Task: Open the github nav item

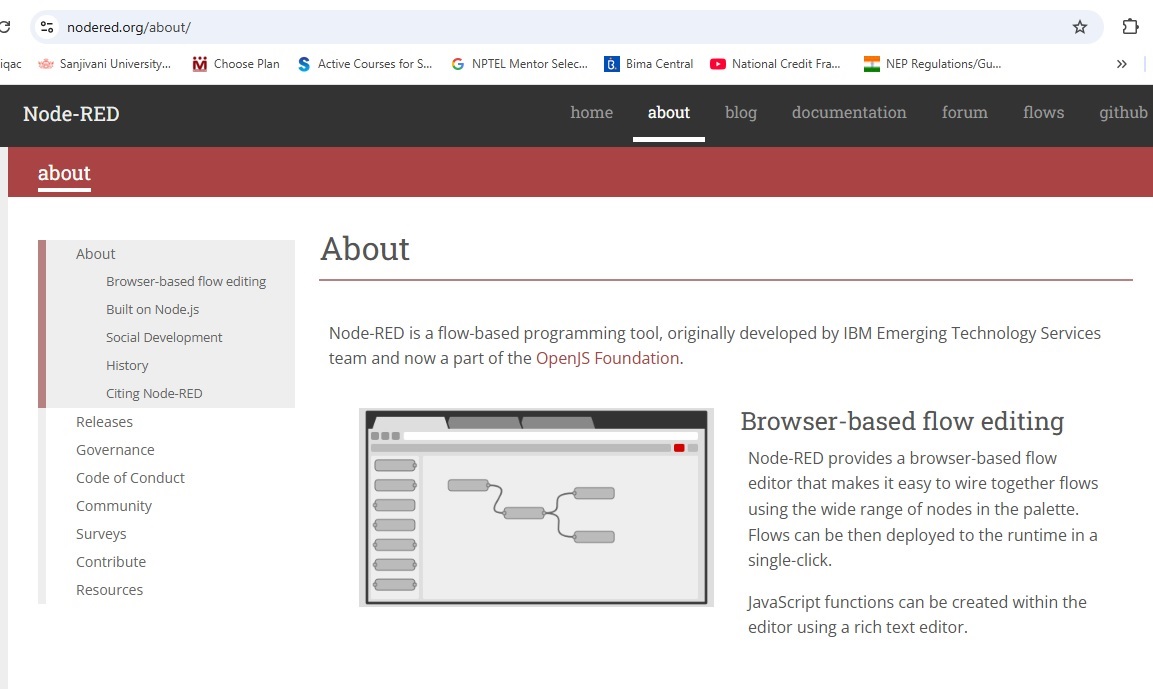Action: (x=1123, y=113)
